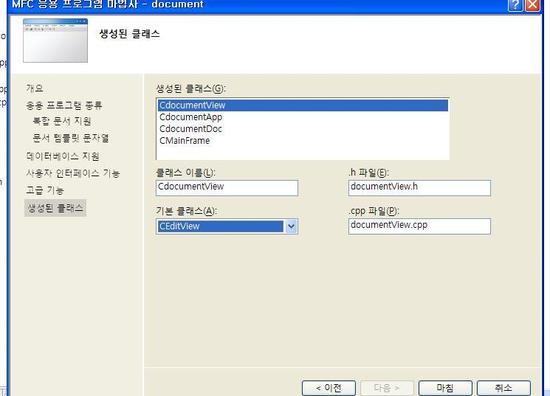550x396 pixels.
Task: Click the application preview thumbnail image
Action: pyautogui.click(x=55, y=41)
